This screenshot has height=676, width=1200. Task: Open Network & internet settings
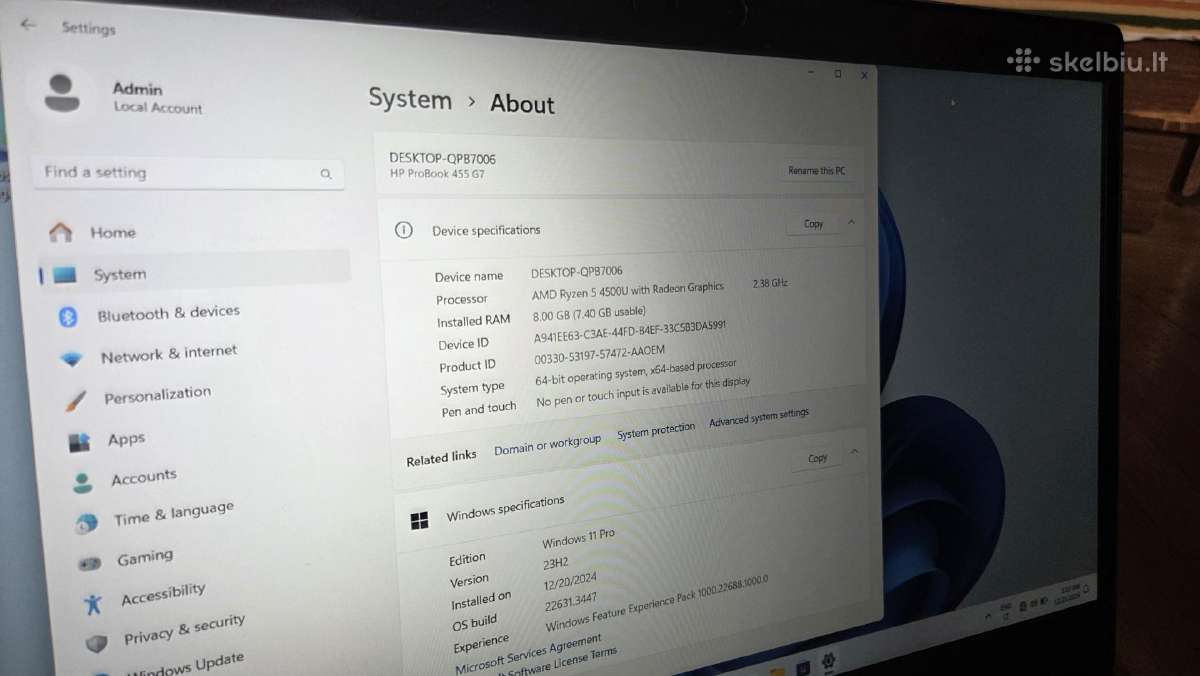pos(169,354)
